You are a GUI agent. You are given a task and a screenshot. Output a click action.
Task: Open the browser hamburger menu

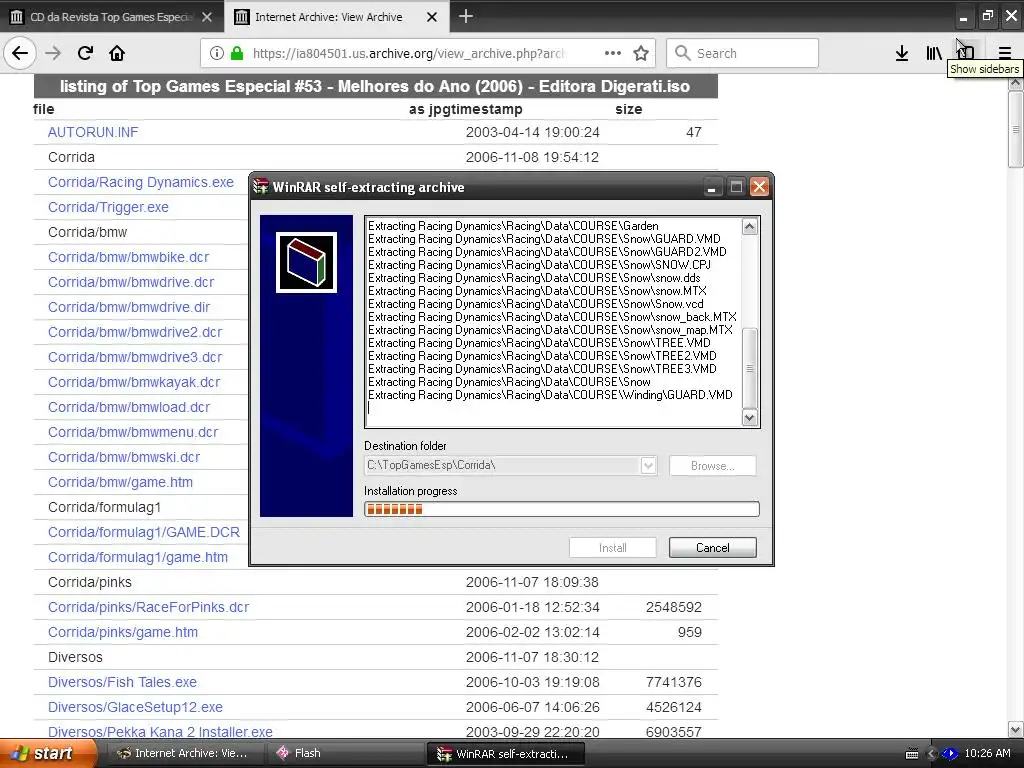(1004, 53)
